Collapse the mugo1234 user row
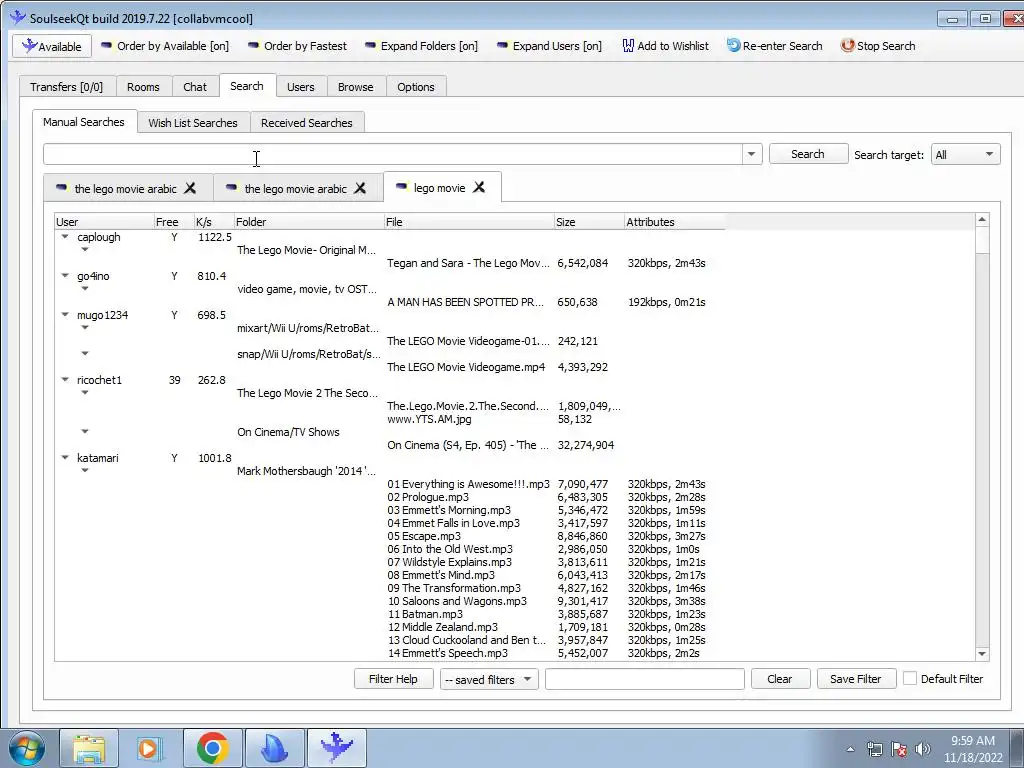This screenshot has height=768, width=1024. tap(65, 315)
